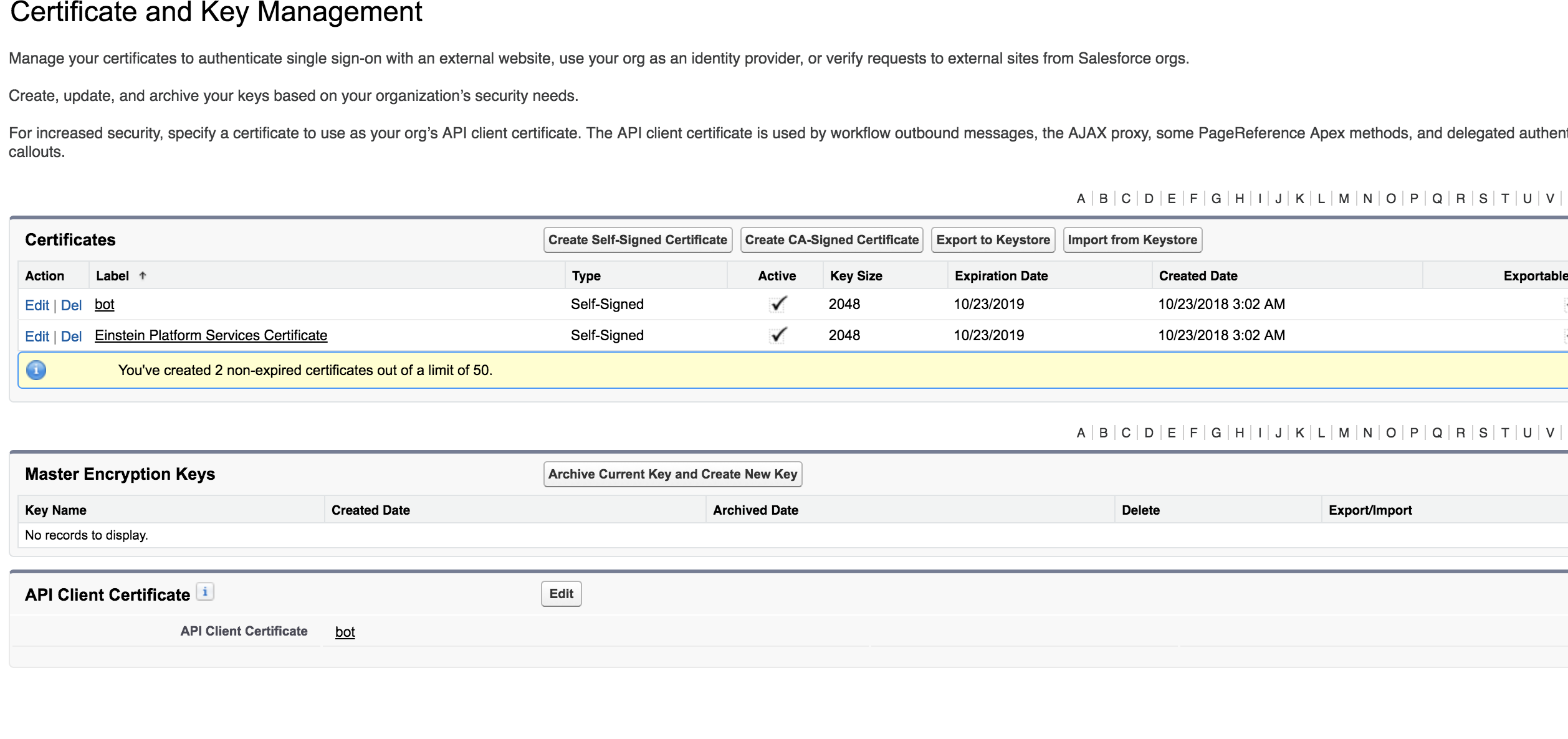Click Edit button in API Client Certificate section
This screenshot has height=739, width=1568.
(x=561, y=594)
